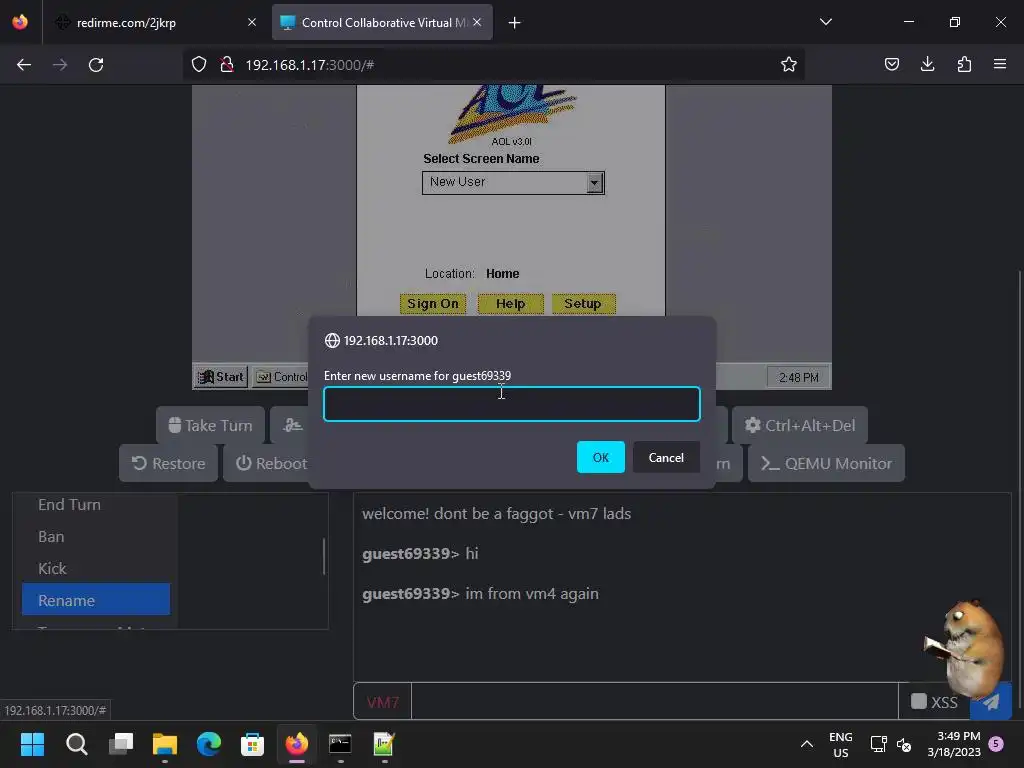Switch to the redirme.com/2jkrp tab
Image resolution: width=1024 pixels, height=768 pixels.
(155, 22)
